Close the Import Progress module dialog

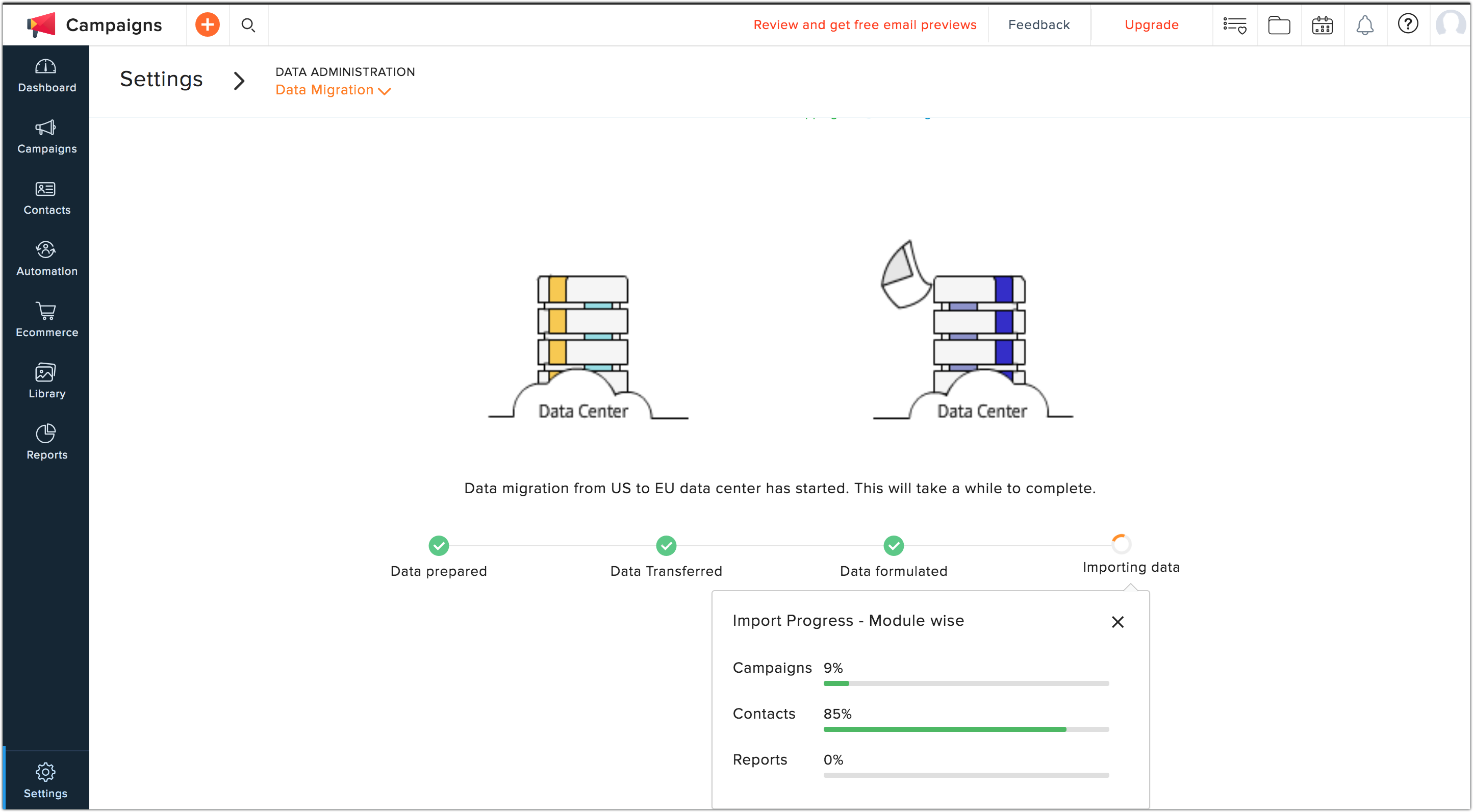(x=1118, y=621)
